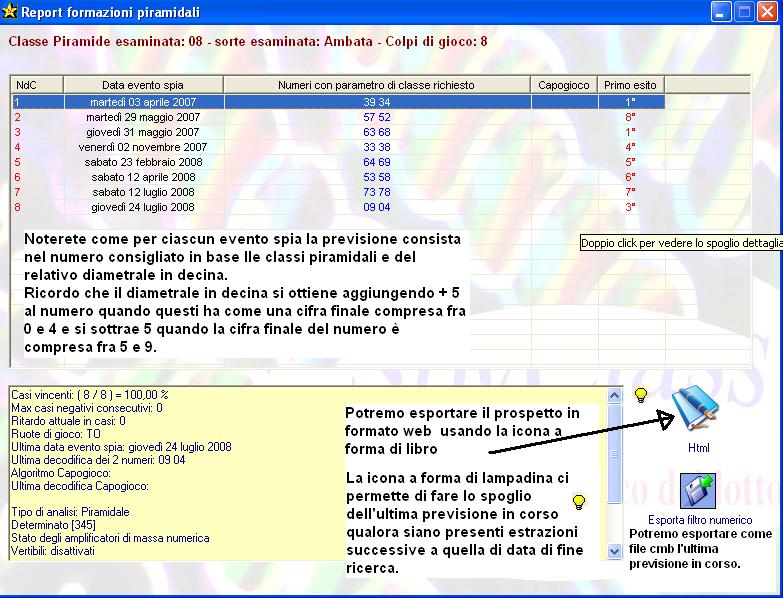Viewport: 783px width, 598px height.
Task: Sort by the NdC column header
Action: 37,85
